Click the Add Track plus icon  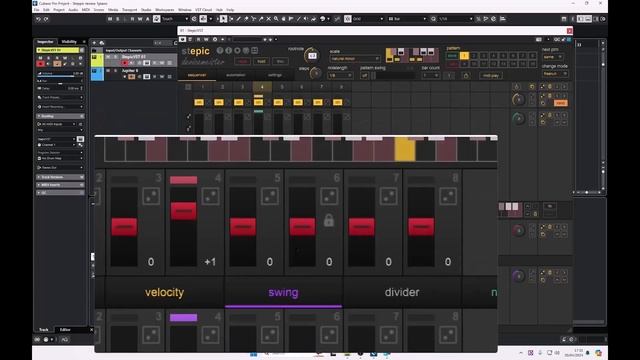tap(94, 42)
